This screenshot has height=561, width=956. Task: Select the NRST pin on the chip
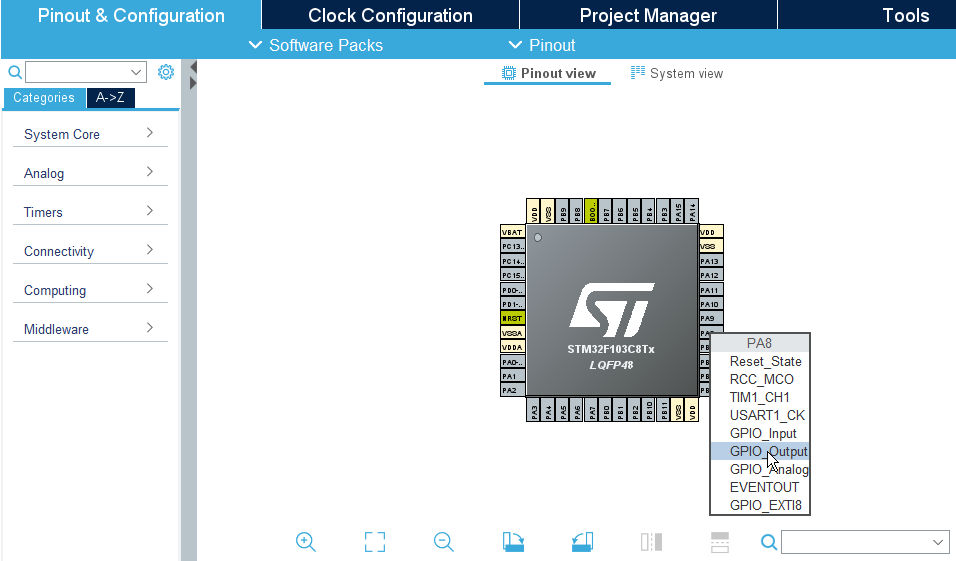[x=513, y=318]
